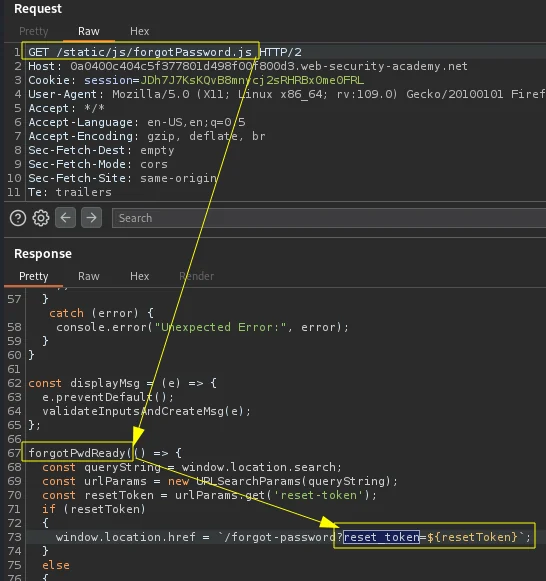Open the search help question-mark icon
Screen dimensions: 546x581
point(18,218)
